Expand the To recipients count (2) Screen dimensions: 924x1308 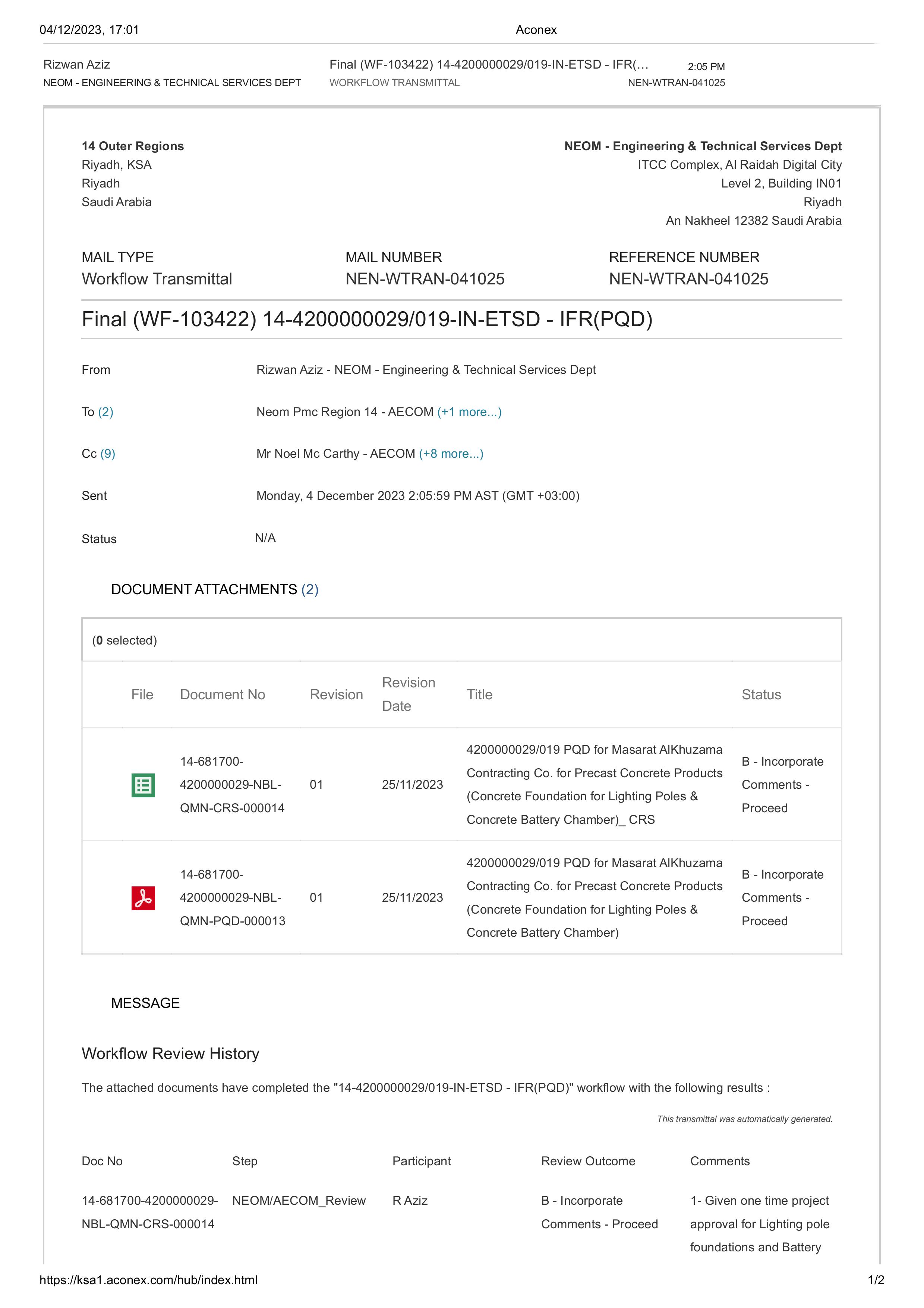point(105,412)
